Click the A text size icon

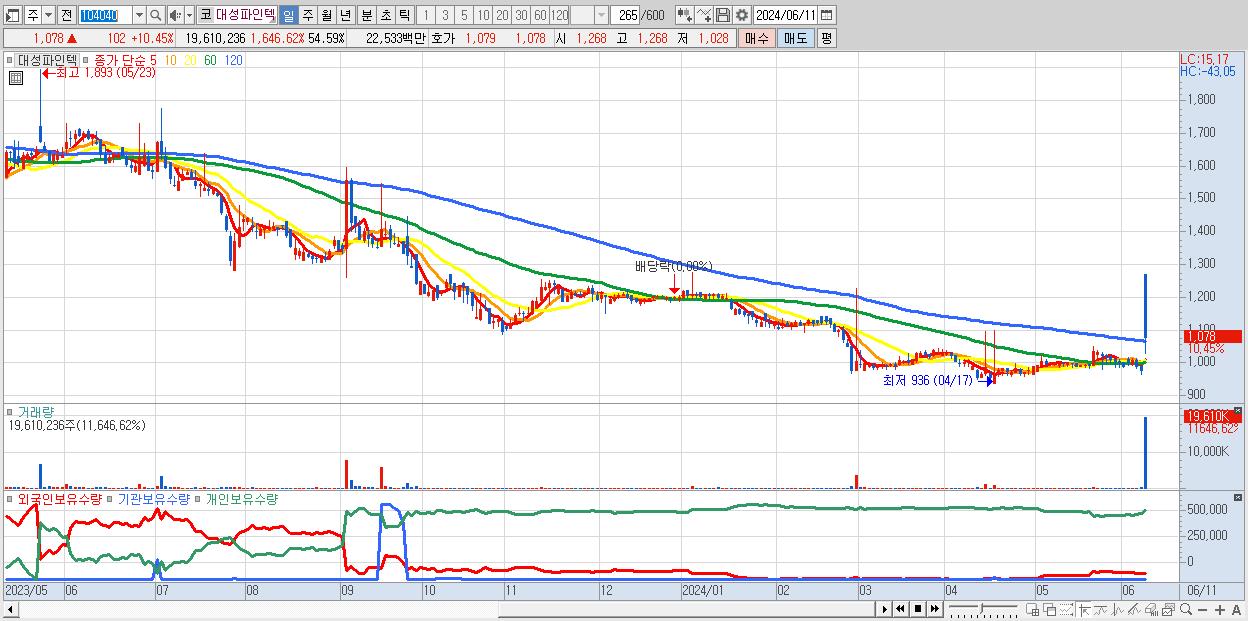coord(1236,609)
